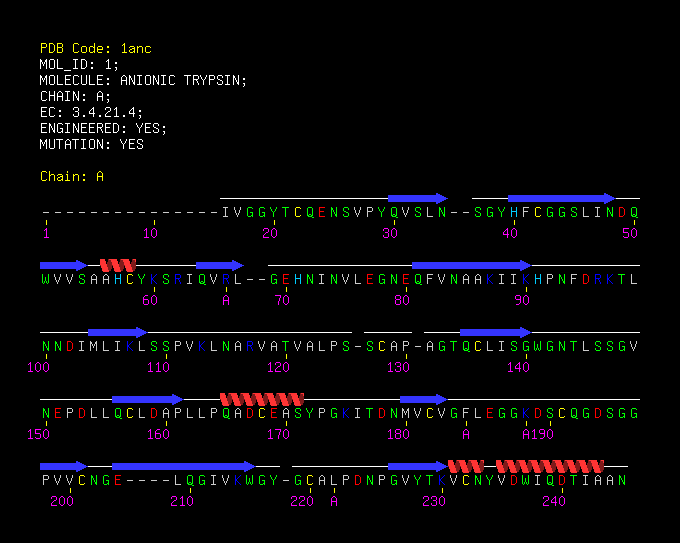
Task: Select the blue strand arrow above PVVC
Action: click(64, 466)
